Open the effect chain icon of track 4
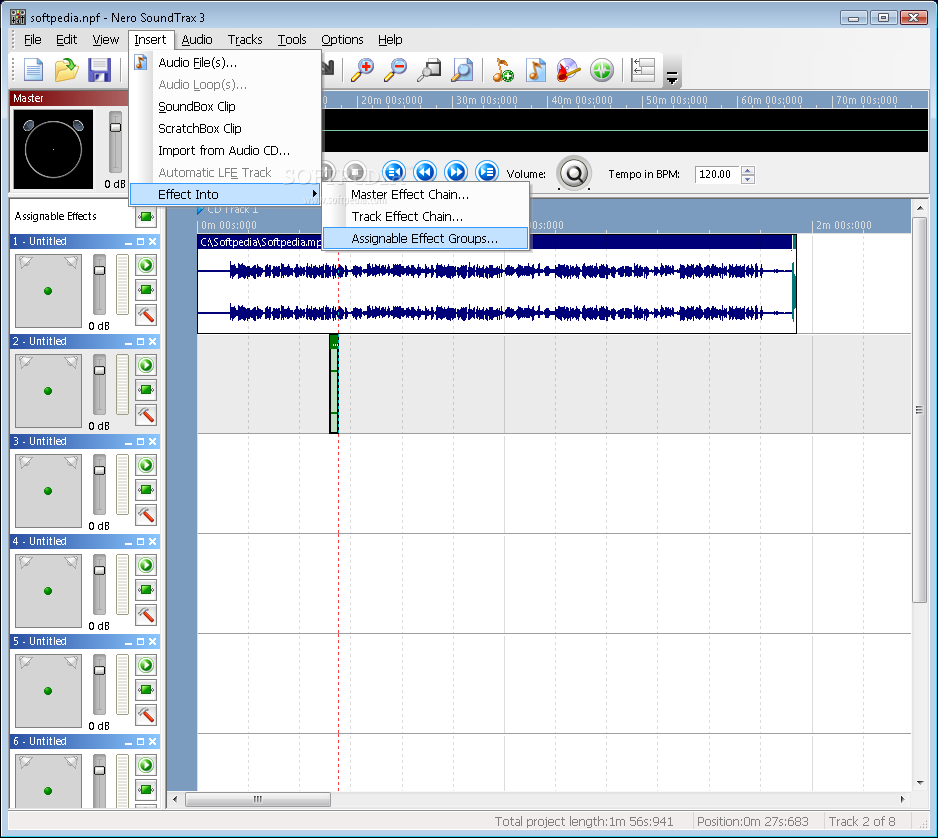This screenshot has height=838, width=938. click(x=146, y=590)
